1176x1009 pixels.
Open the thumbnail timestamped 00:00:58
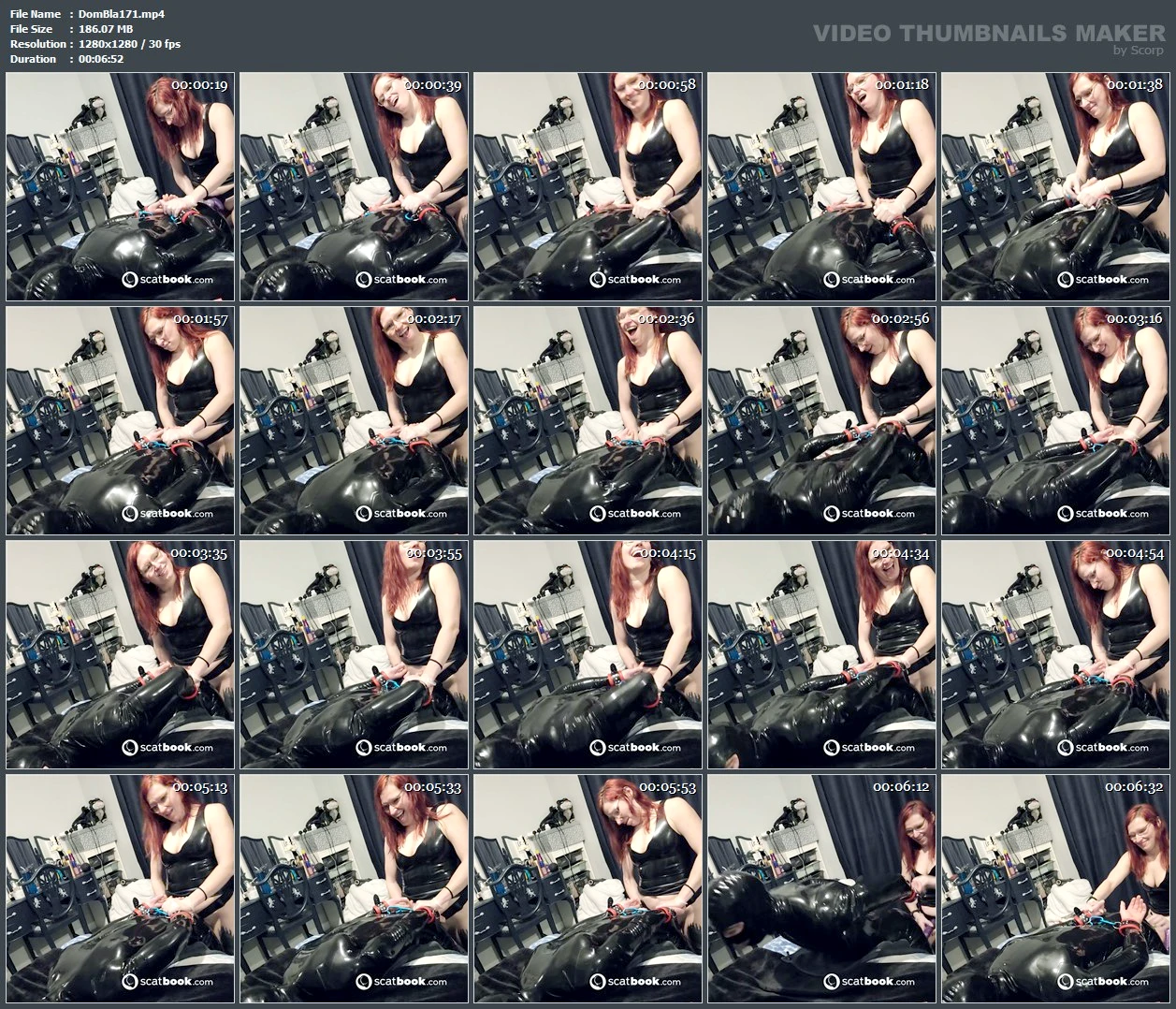pos(588,187)
